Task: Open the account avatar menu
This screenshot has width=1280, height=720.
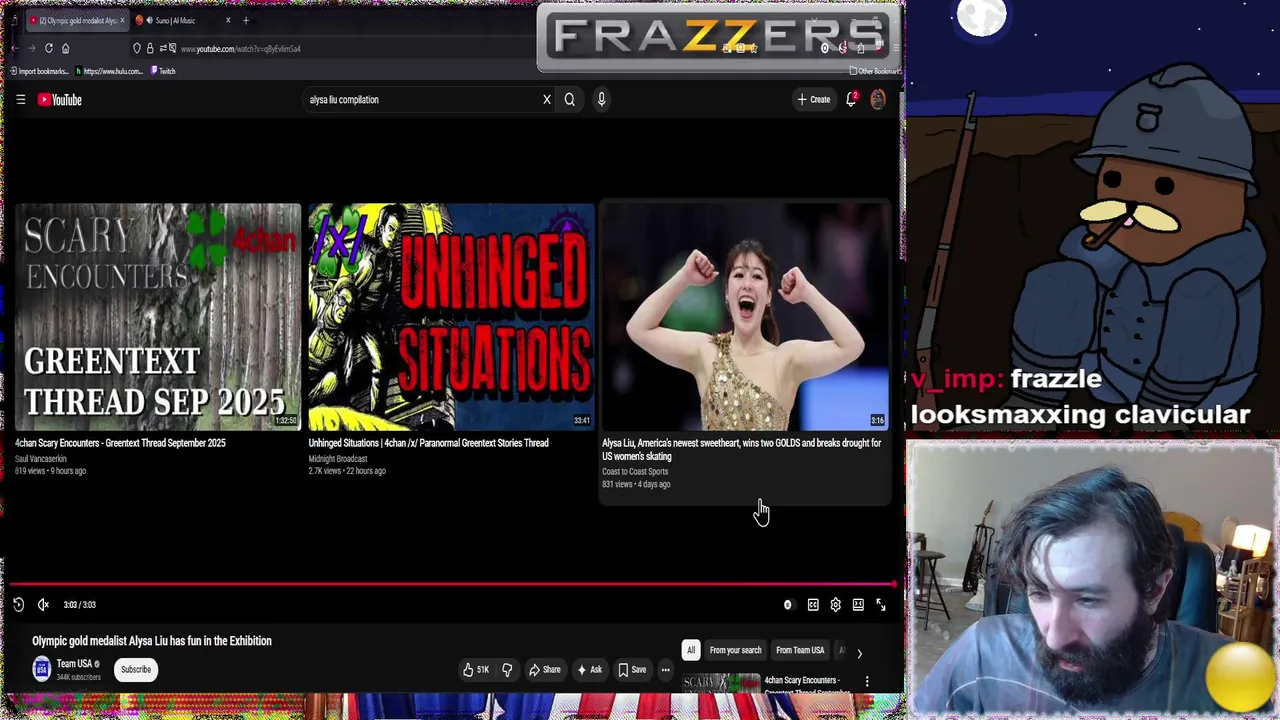Action: click(878, 99)
